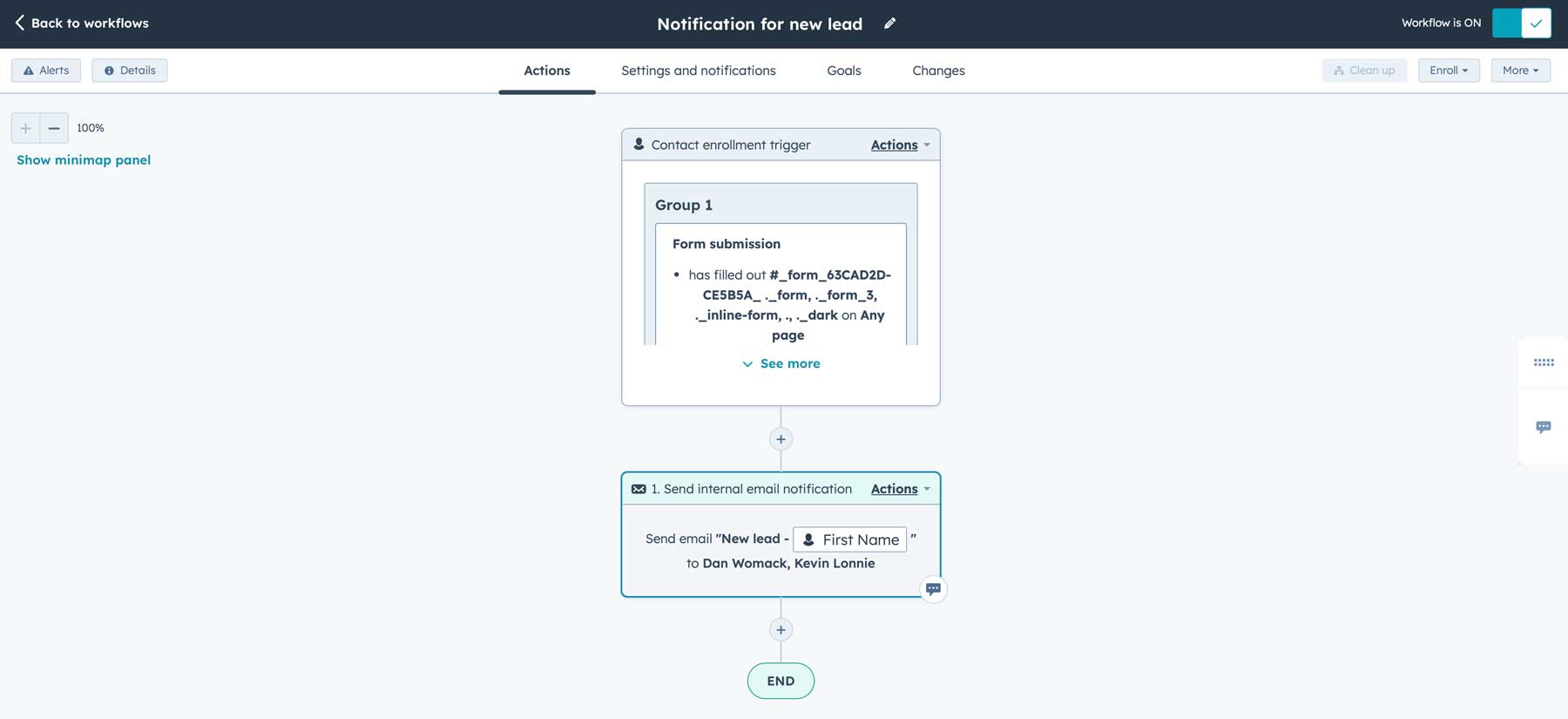The image size is (1568, 719).
Task: Add action above the END node
Action: pos(781,630)
